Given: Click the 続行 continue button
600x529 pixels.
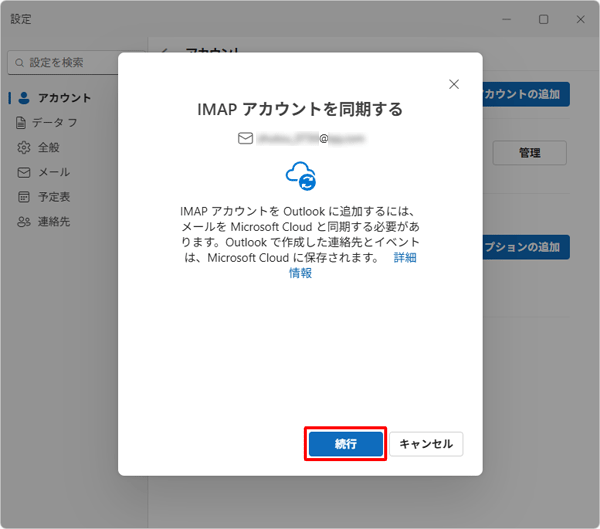Looking at the screenshot, I should 346,444.
